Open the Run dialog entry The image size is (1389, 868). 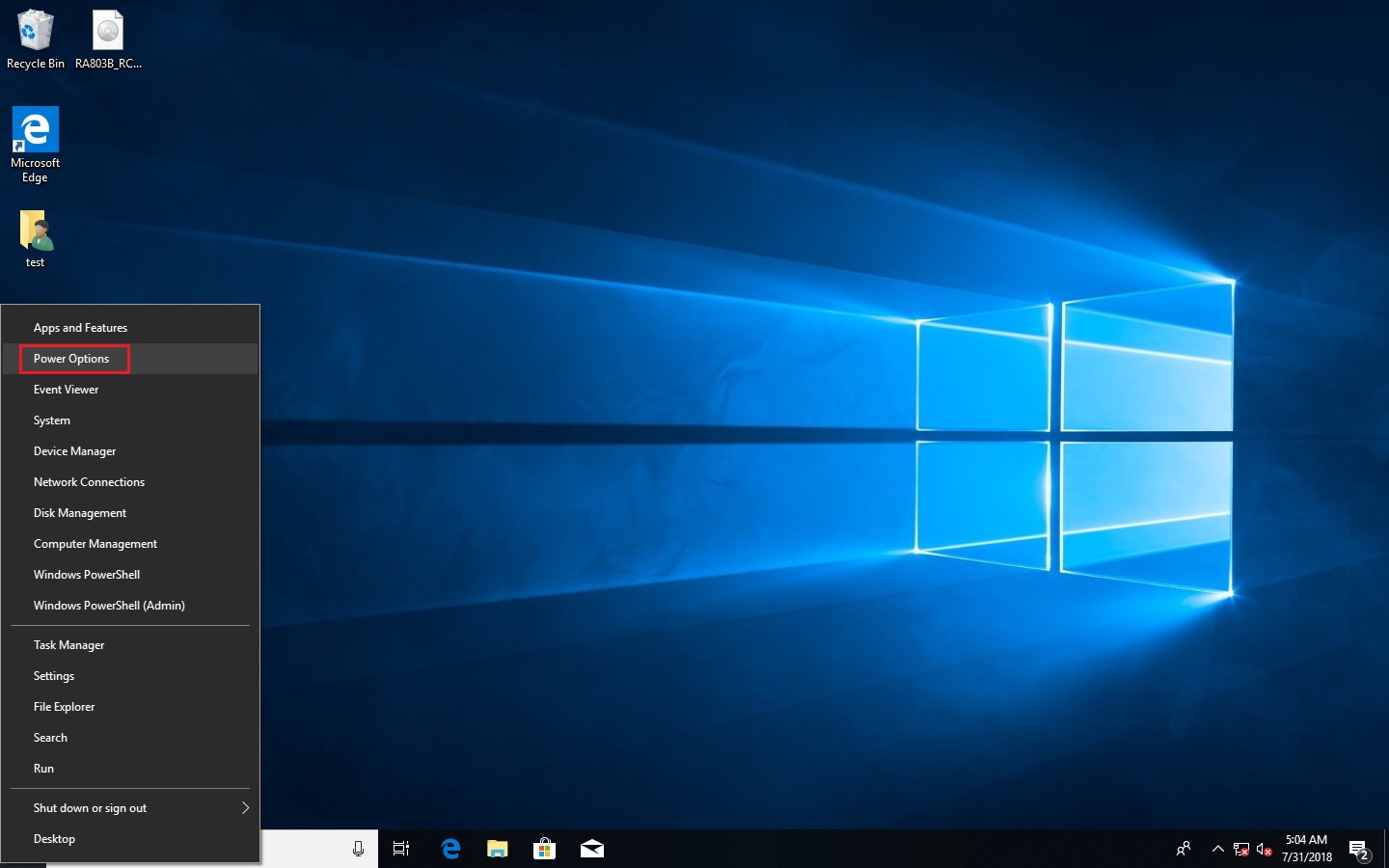tap(130, 769)
